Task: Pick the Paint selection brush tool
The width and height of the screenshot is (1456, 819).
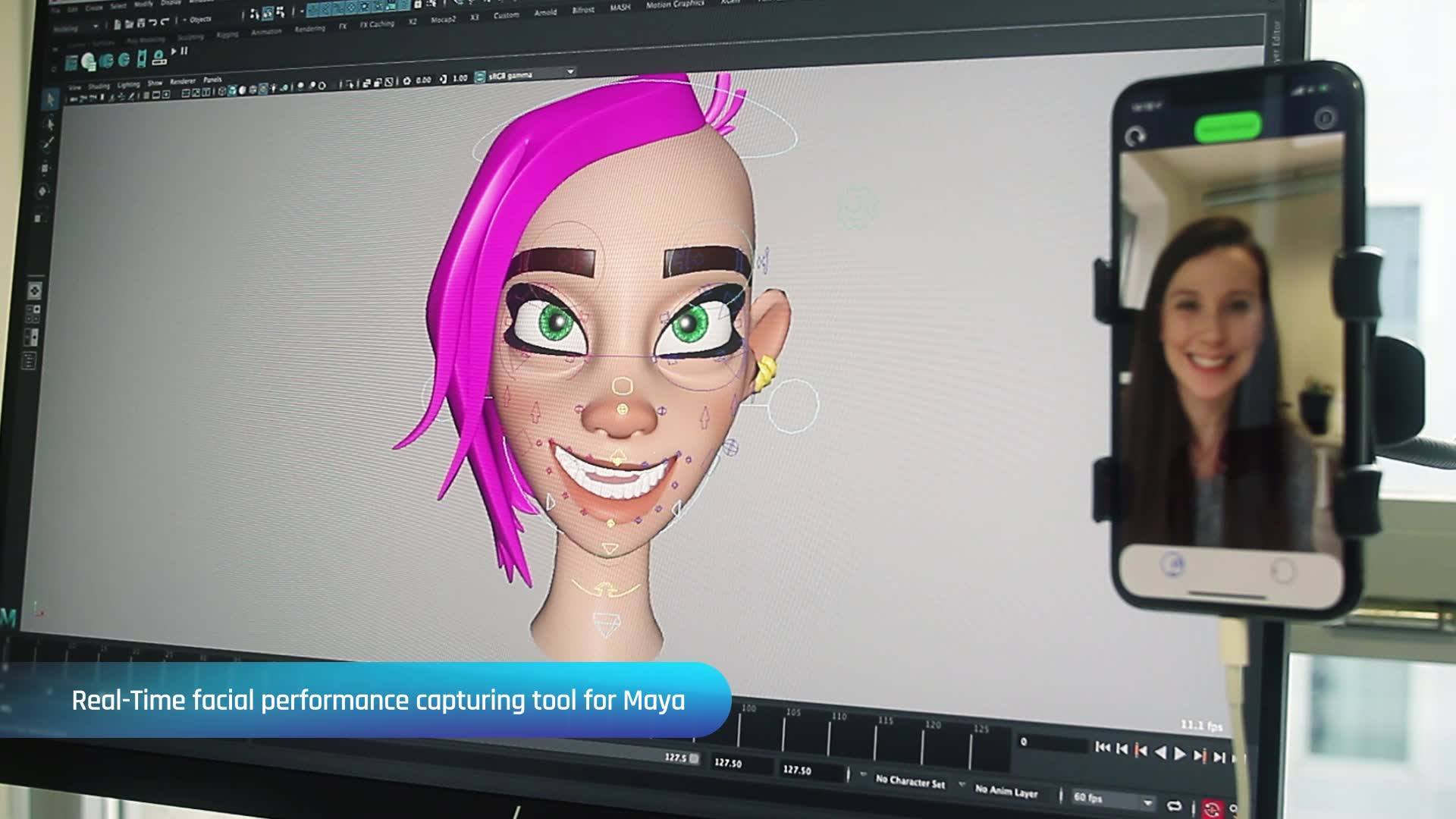Action: (48, 144)
